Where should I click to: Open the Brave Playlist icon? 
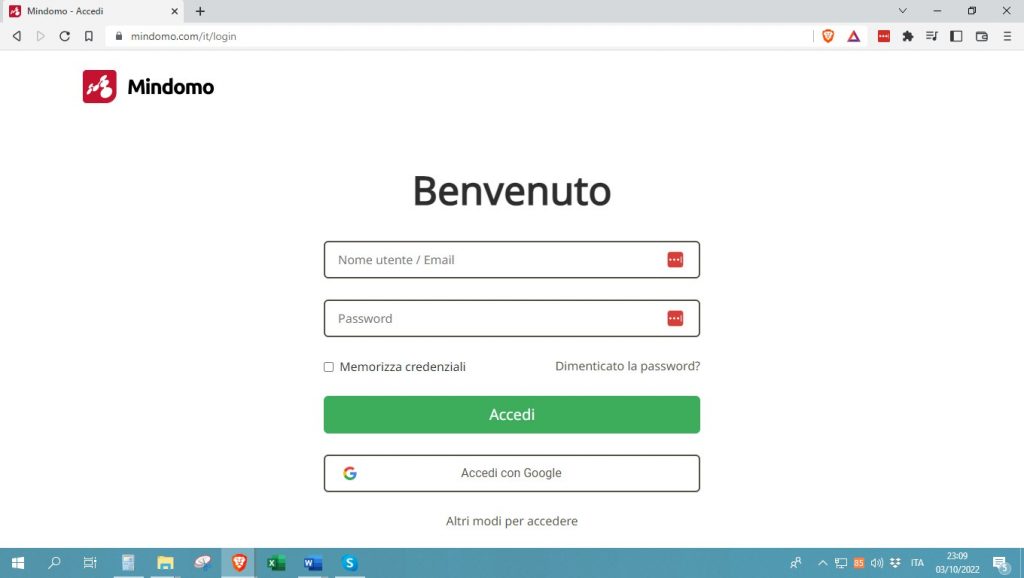coord(933,35)
